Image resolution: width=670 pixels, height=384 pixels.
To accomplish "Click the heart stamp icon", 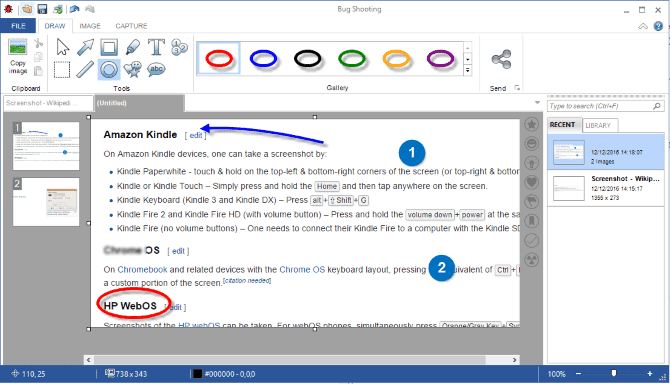I will click(532, 182).
